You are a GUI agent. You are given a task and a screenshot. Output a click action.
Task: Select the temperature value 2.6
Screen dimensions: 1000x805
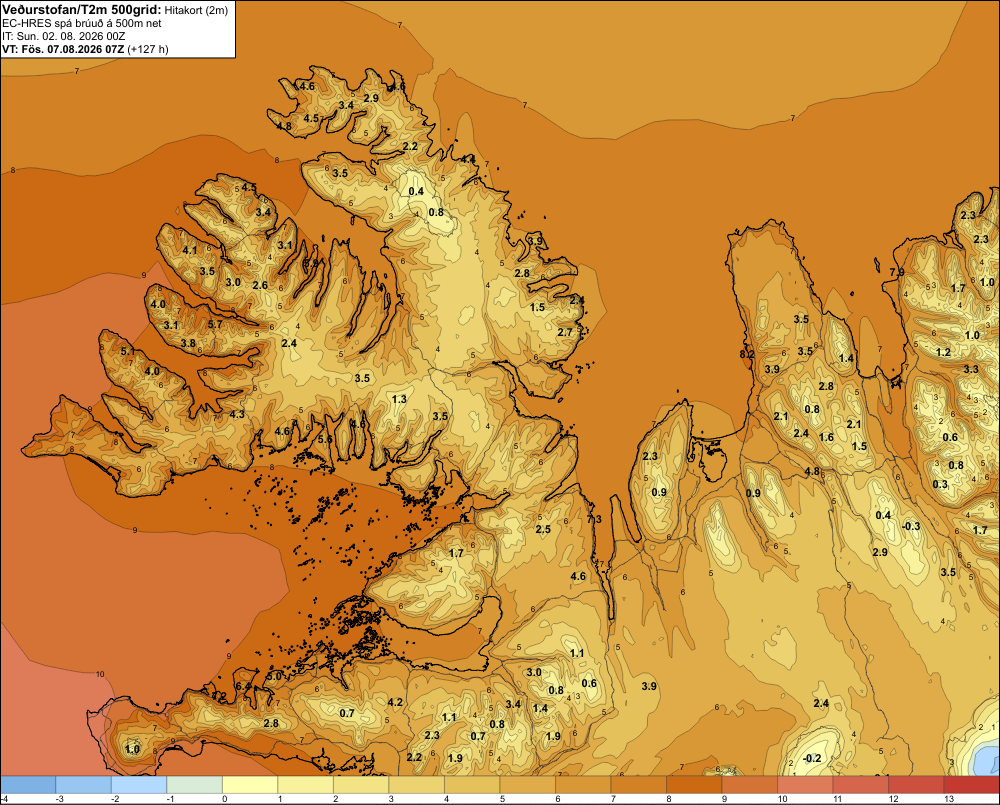point(260,285)
